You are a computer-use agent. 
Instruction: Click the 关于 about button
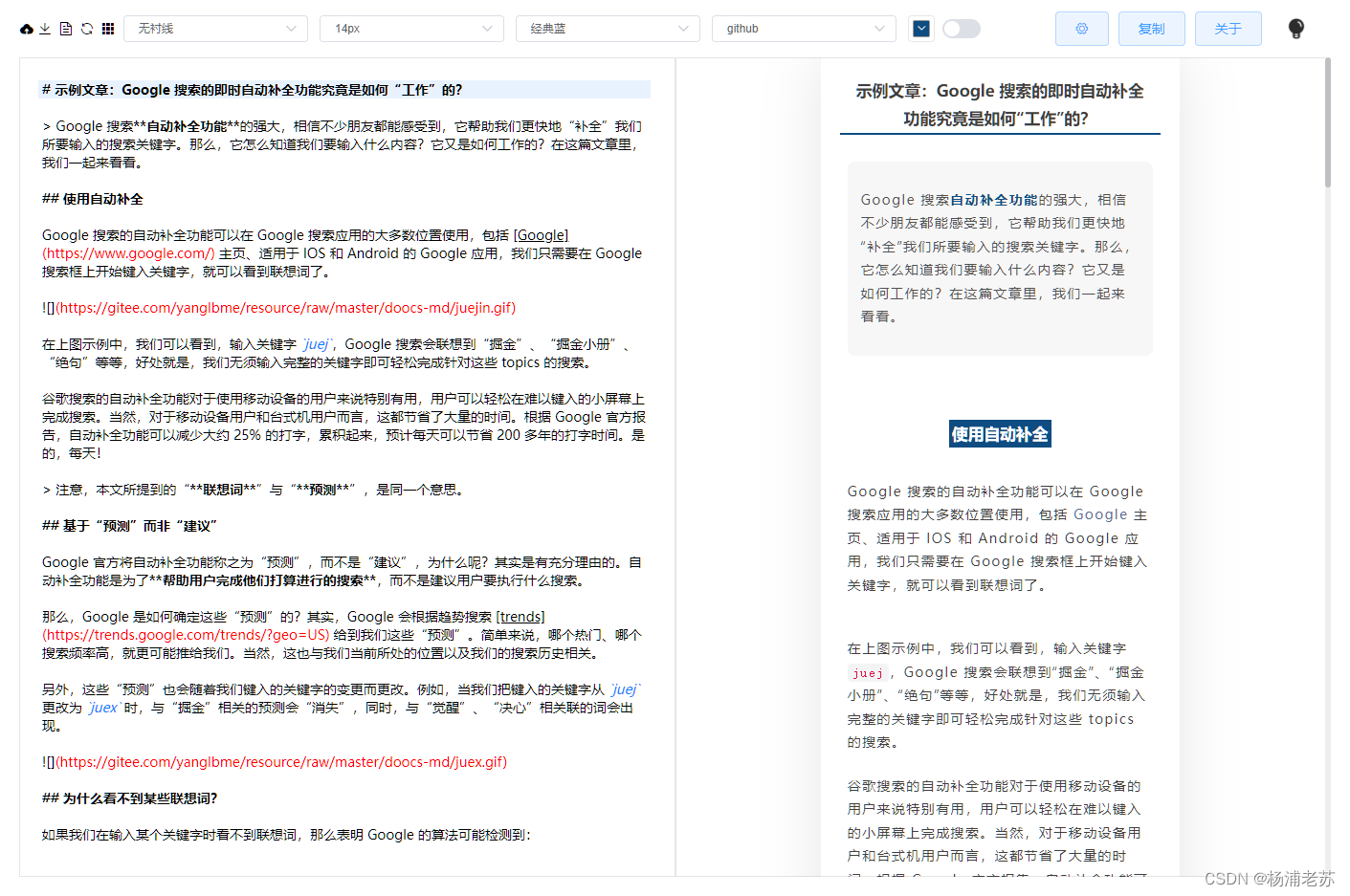point(1228,29)
